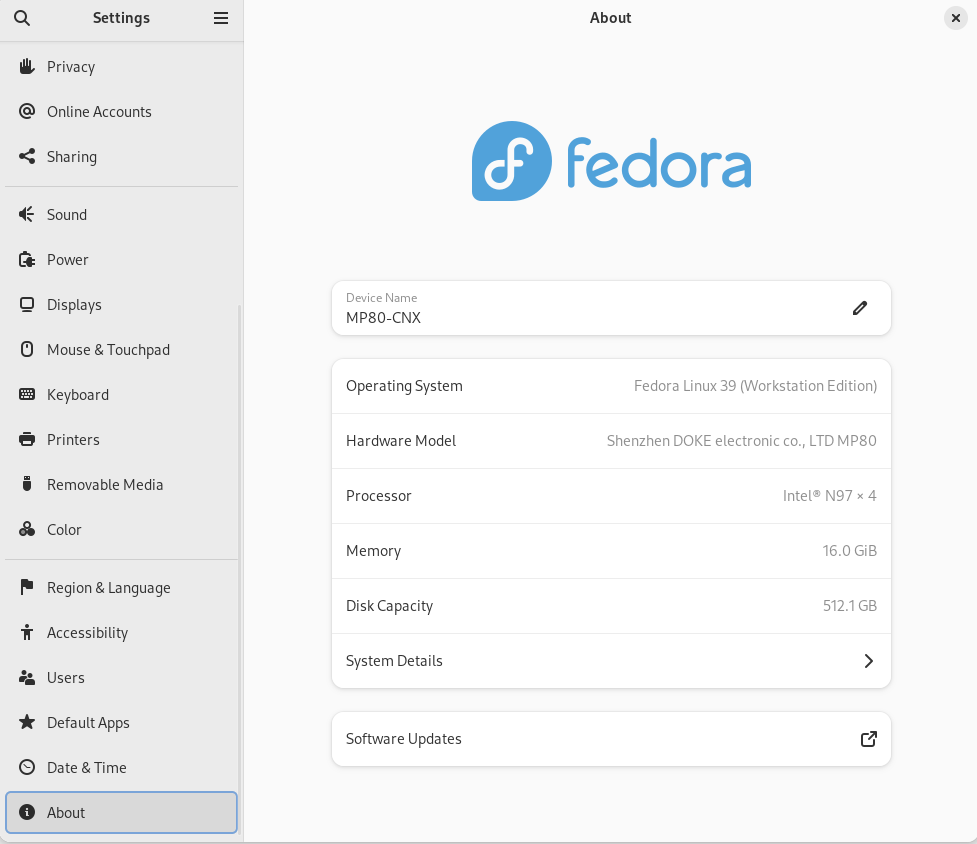
Task: Click the Printers icon
Action: [27, 439]
